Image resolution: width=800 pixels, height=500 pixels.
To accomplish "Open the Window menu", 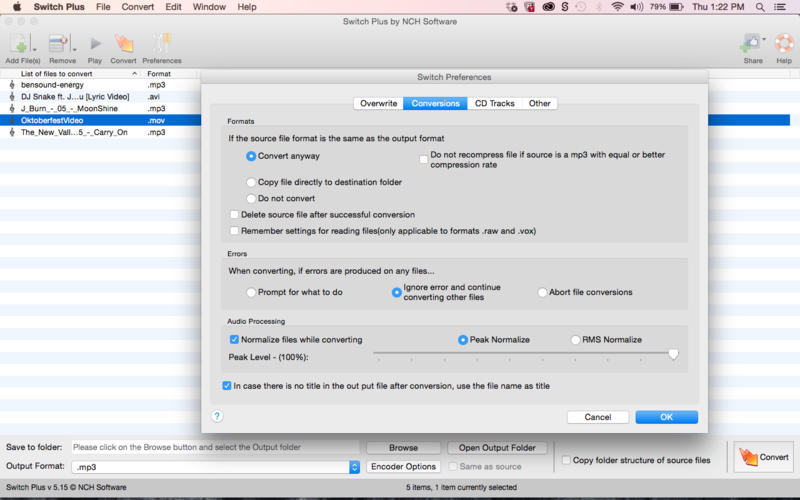I will pos(209,7).
